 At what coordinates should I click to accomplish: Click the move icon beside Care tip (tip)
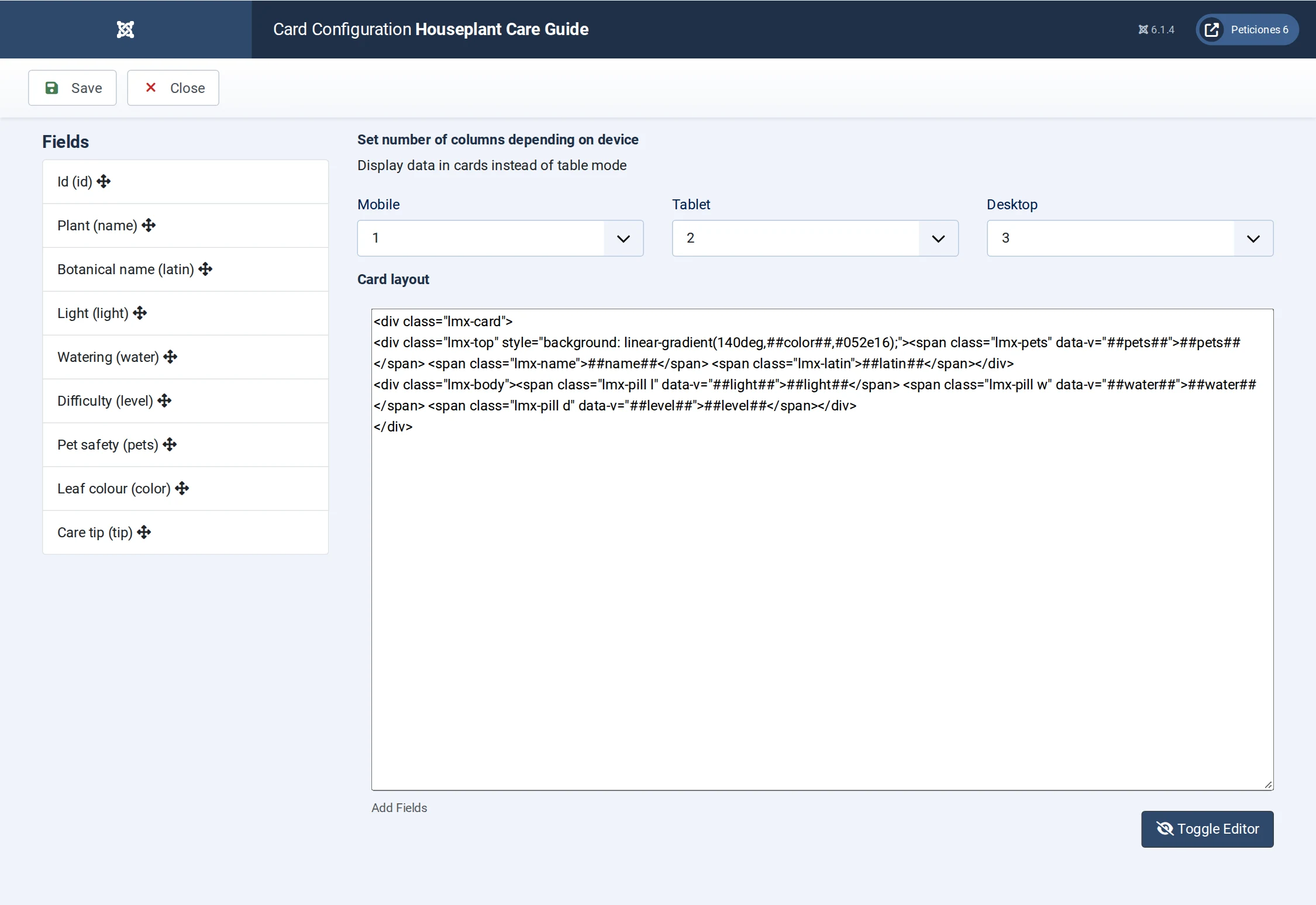[144, 533]
